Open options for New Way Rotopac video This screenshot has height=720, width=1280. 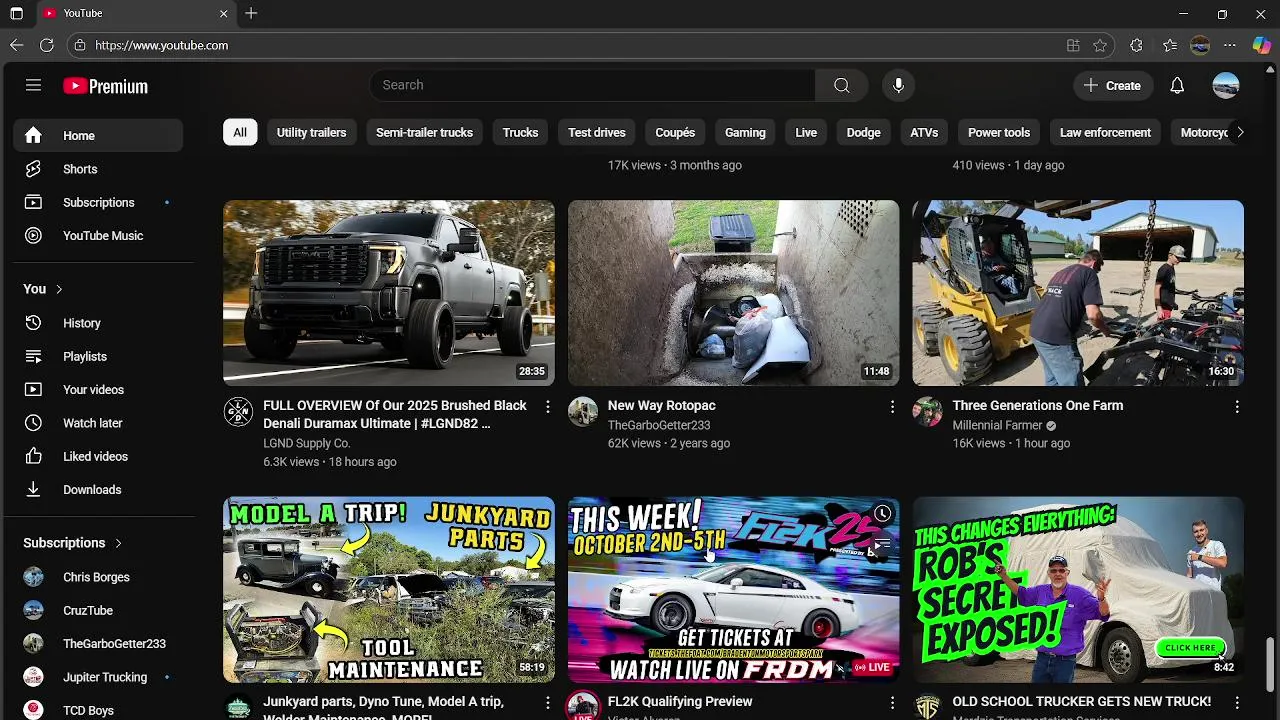[892, 407]
